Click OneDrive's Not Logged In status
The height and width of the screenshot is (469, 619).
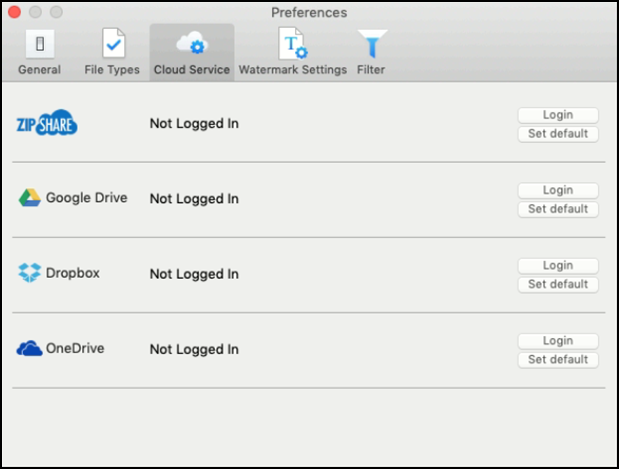[194, 350]
